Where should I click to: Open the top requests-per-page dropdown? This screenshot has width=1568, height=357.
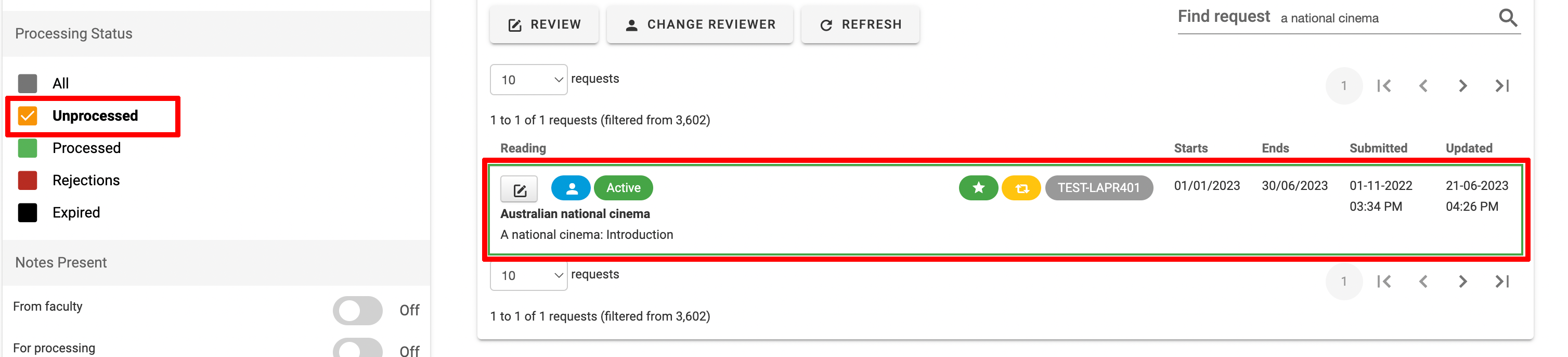point(528,80)
